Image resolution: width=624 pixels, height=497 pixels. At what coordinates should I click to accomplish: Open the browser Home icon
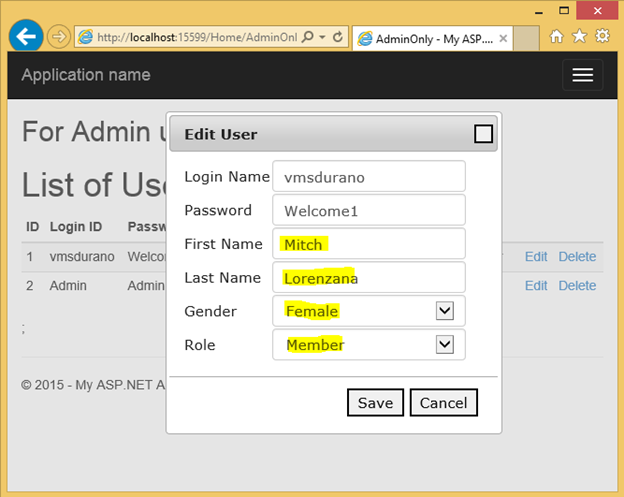pyautogui.click(x=557, y=37)
